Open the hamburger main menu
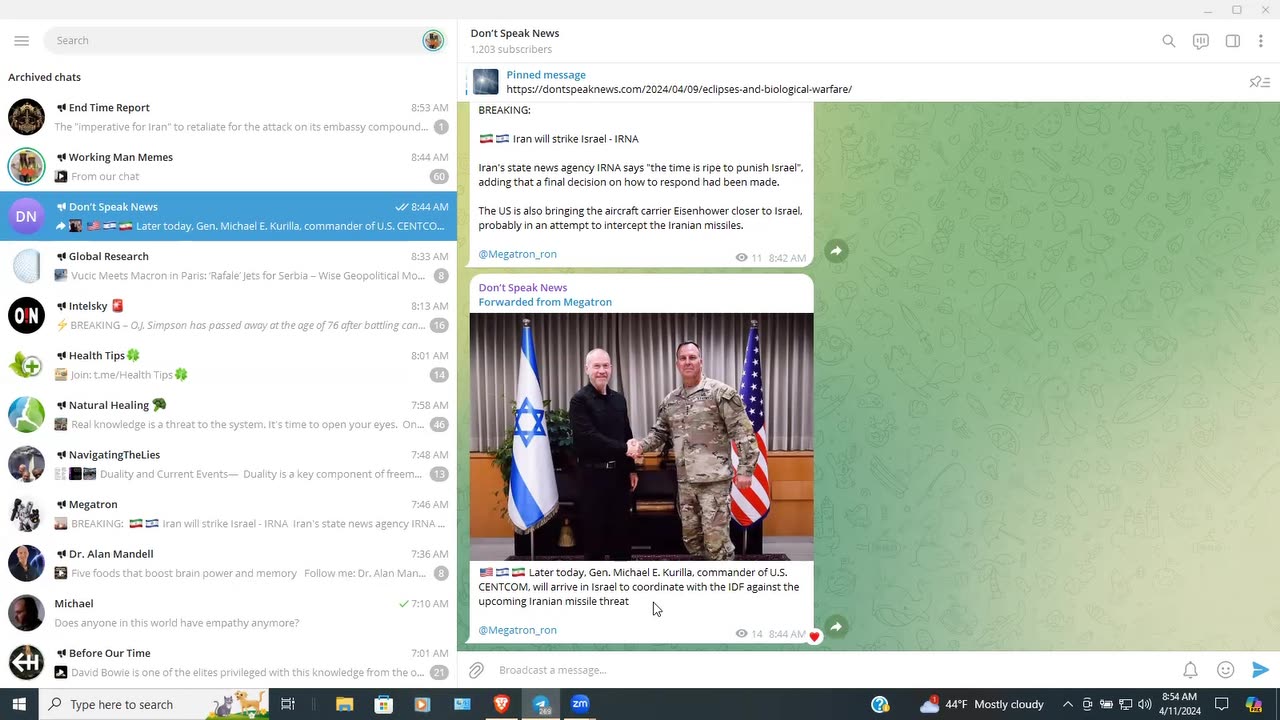 tap(22, 41)
